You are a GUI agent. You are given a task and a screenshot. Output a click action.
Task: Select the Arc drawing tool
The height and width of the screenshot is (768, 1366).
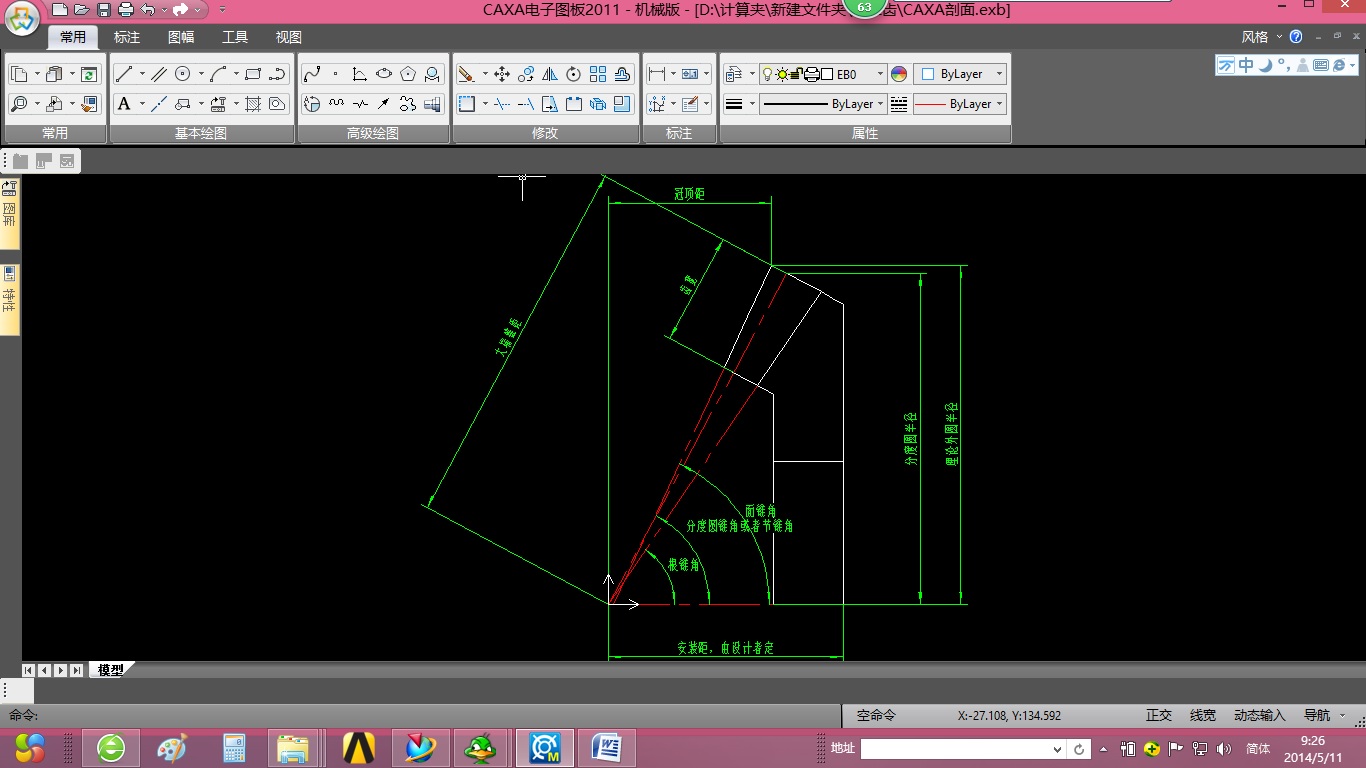[x=218, y=74]
